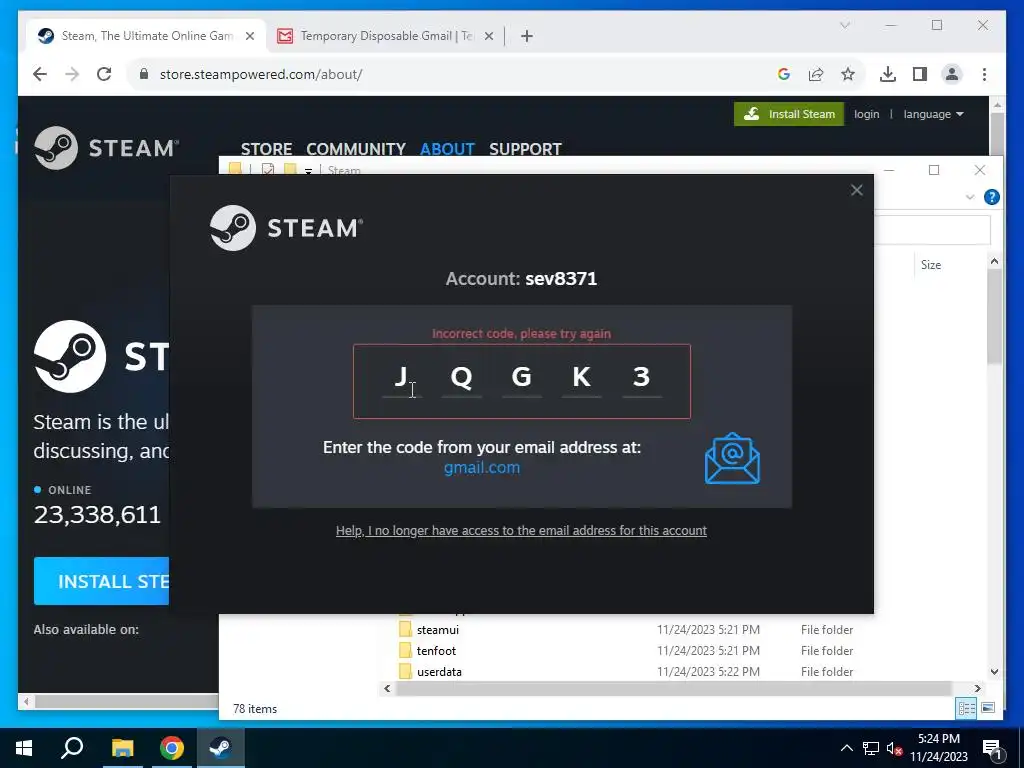Click the green Install Steam button

tap(789, 114)
